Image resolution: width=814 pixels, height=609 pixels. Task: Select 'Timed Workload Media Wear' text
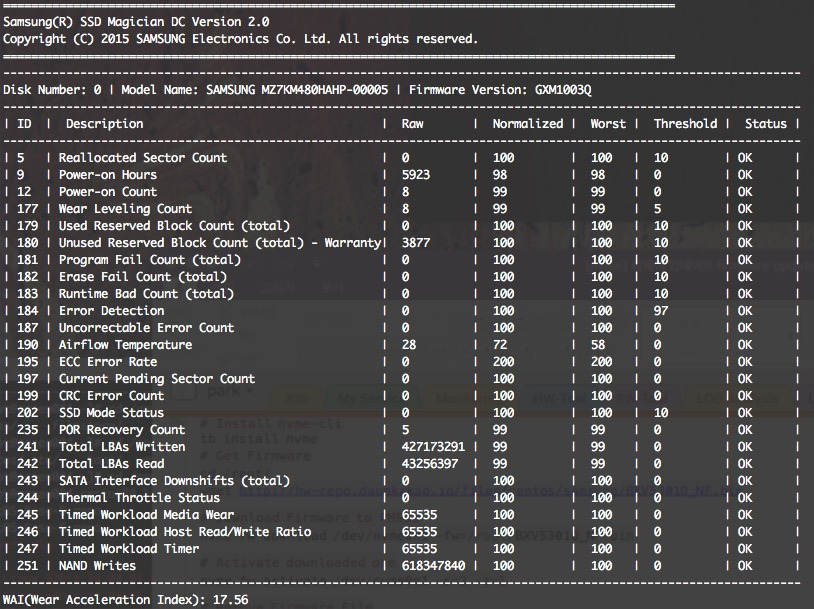coord(146,515)
